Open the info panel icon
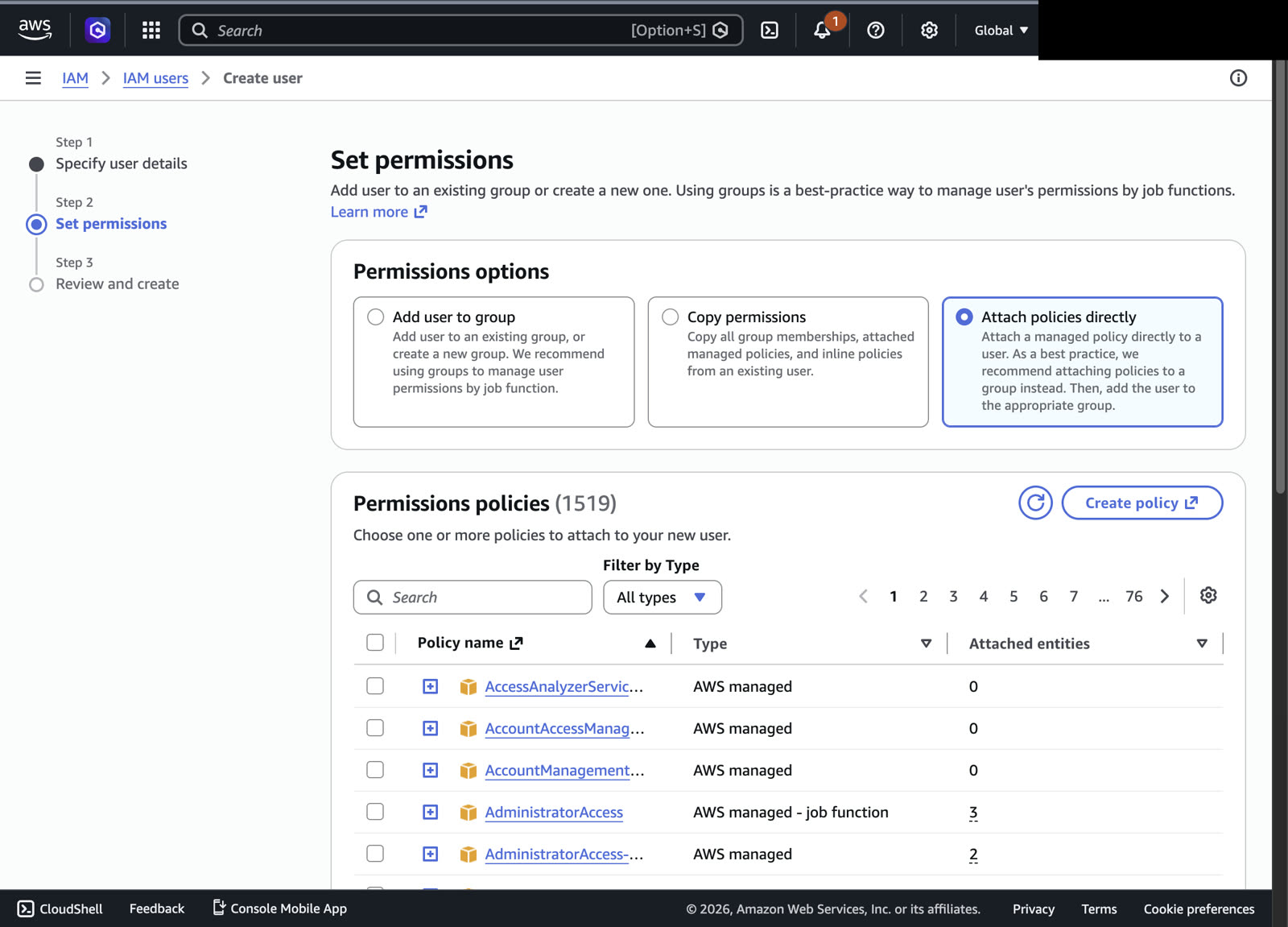Image resolution: width=1288 pixels, height=927 pixels. coord(1238,78)
